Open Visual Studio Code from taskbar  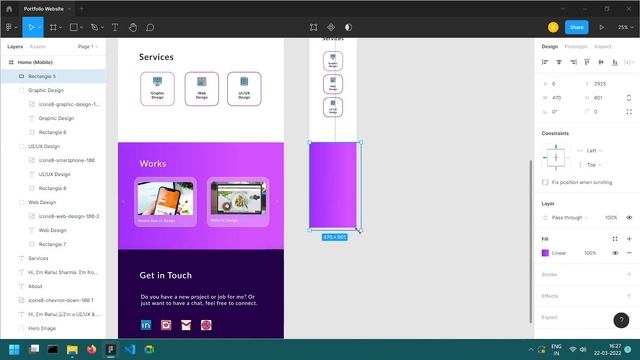click(x=130, y=349)
